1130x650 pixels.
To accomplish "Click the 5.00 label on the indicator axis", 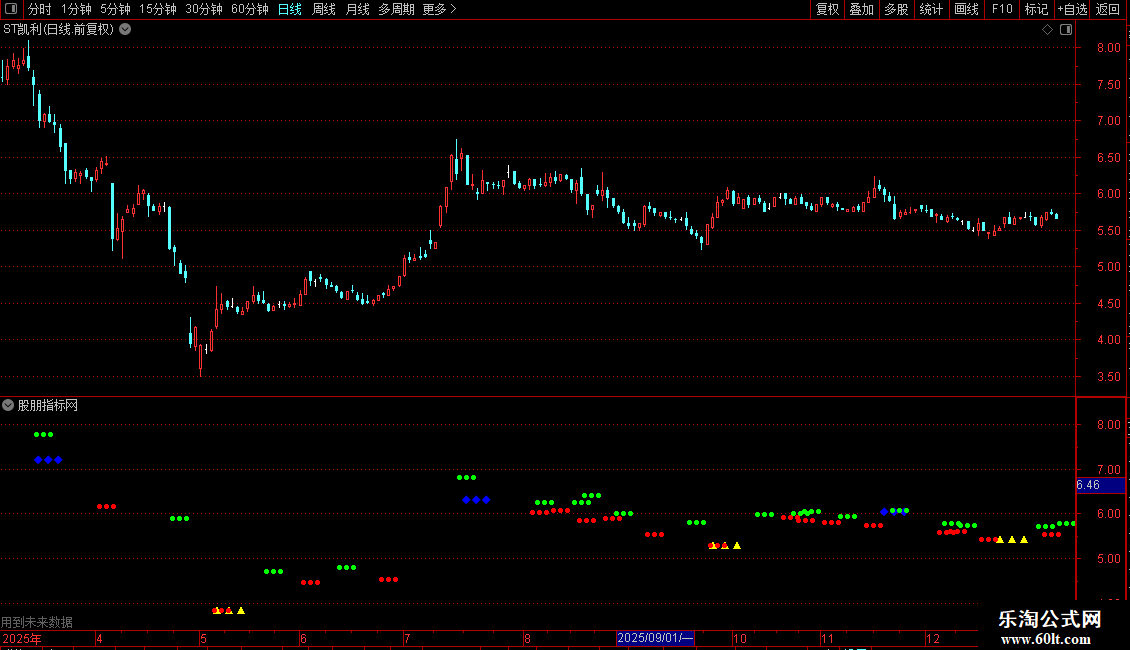I will click(x=1108, y=558).
